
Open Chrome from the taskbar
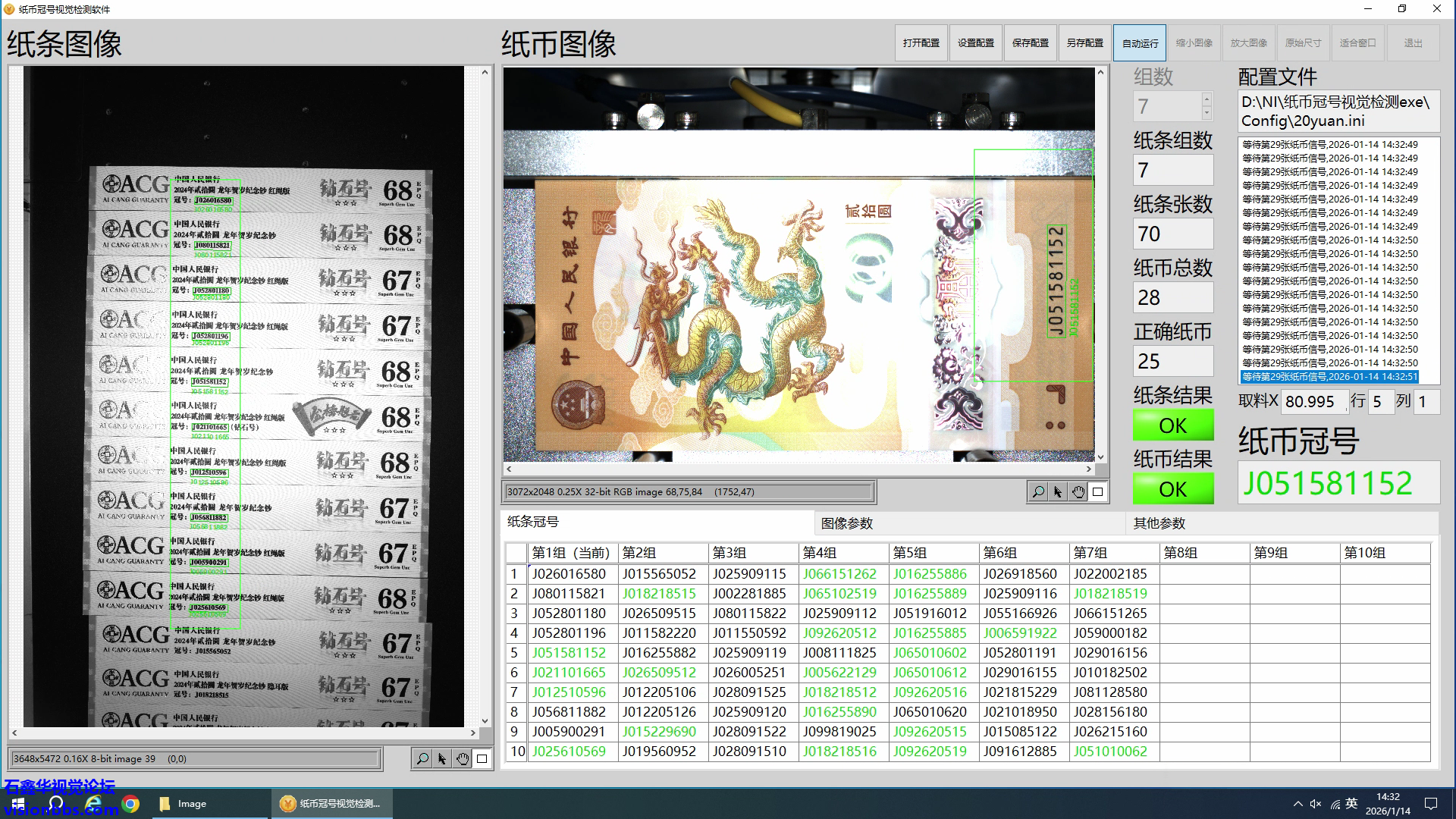click(x=130, y=804)
